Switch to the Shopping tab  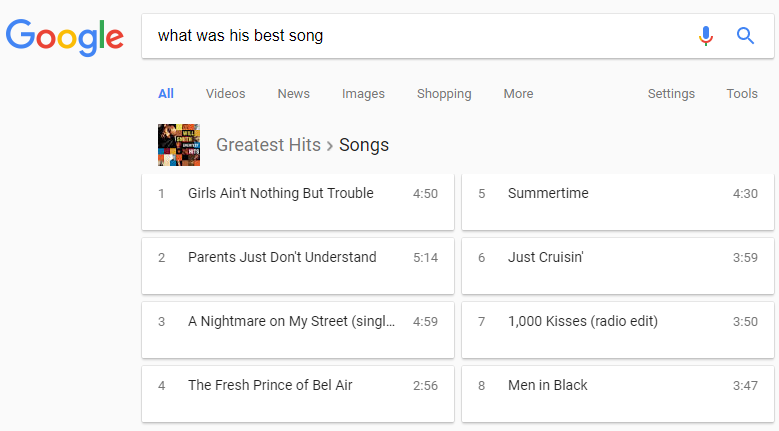coord(444,94)
